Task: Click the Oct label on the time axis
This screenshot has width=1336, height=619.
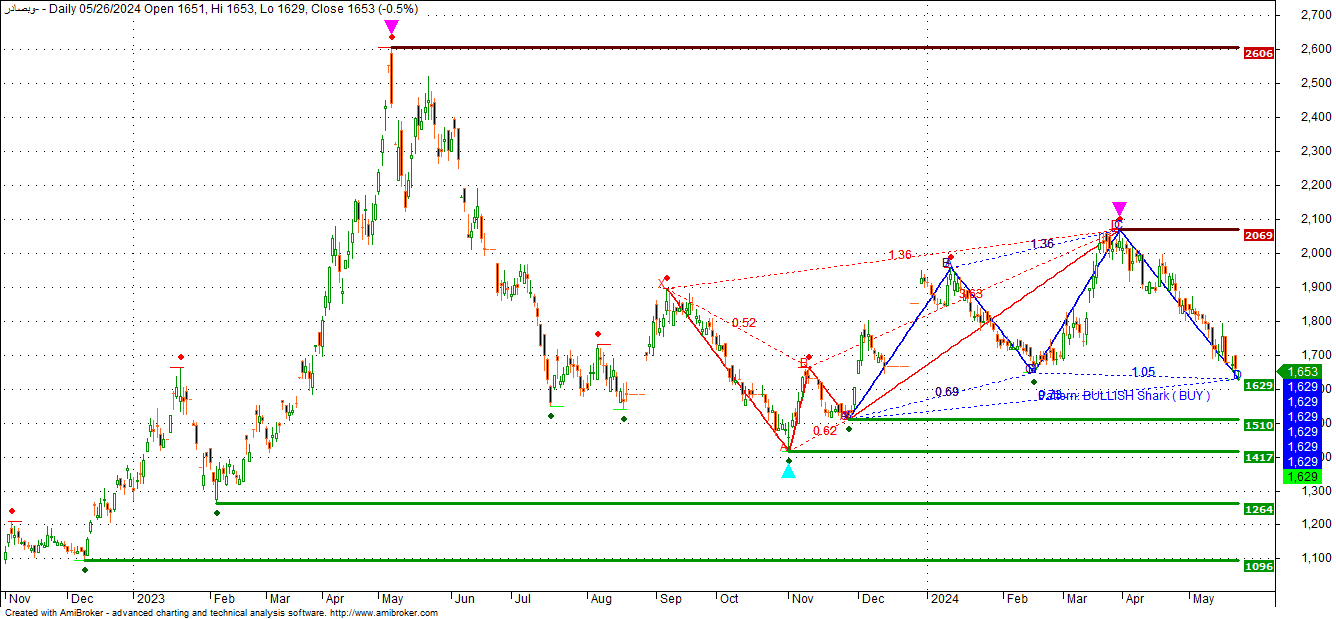Action: click(x=729, y=598)
